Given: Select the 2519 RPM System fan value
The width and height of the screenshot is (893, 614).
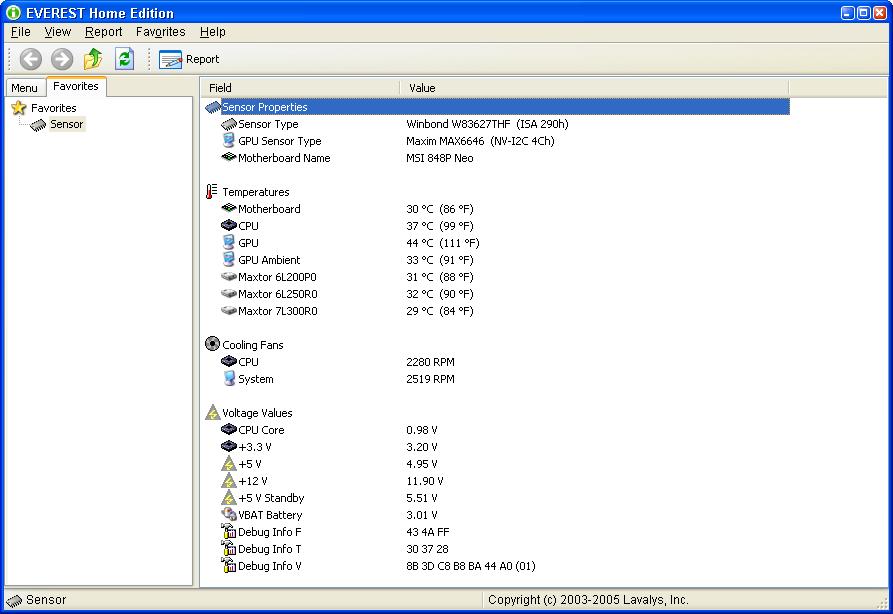Looking at the screenshot, I should click(x=431, y=379).
